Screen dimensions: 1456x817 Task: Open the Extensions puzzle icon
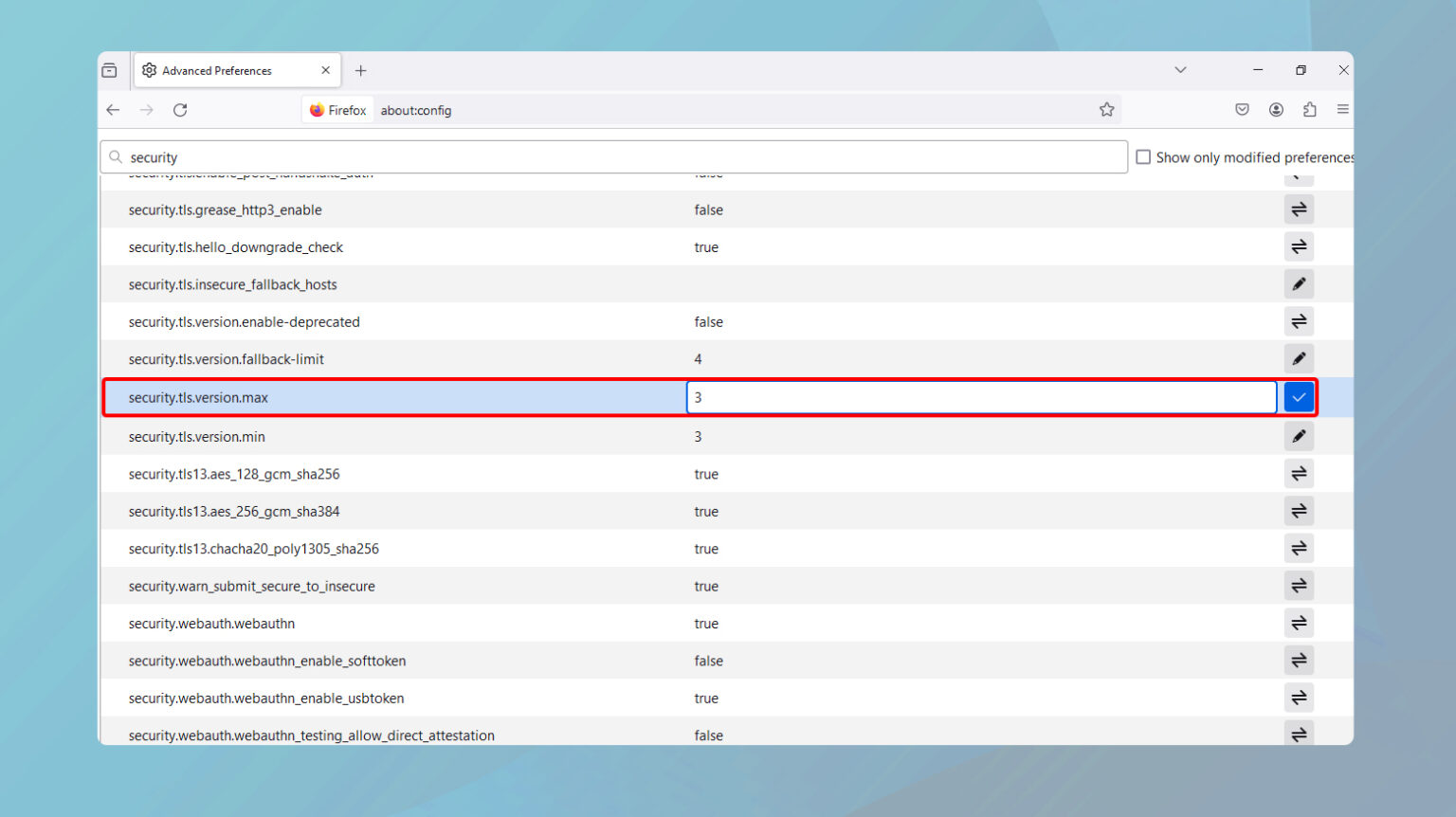[x=1309, y=110]
